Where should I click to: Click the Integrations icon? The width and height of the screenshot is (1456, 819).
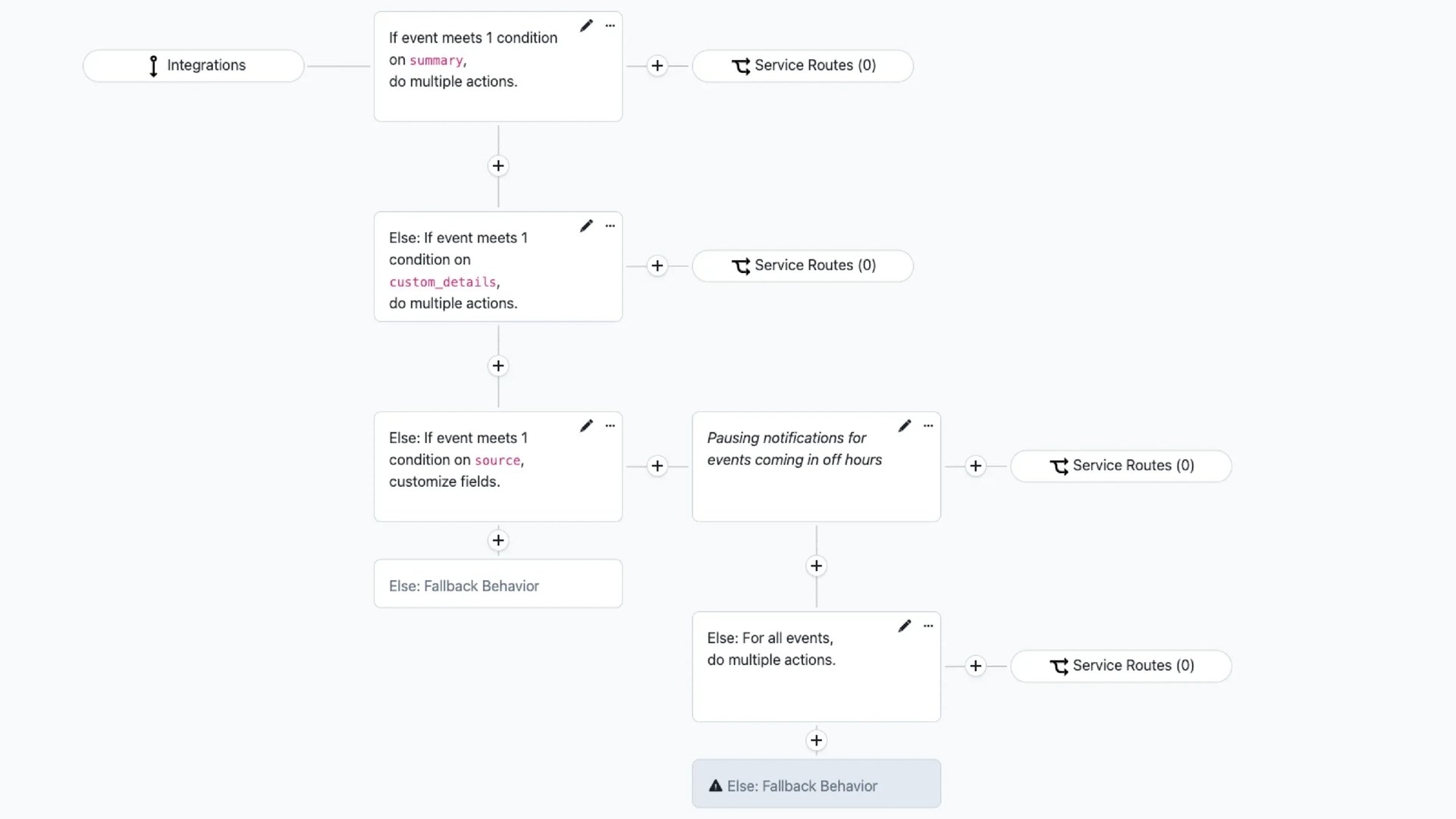point(153,65)
